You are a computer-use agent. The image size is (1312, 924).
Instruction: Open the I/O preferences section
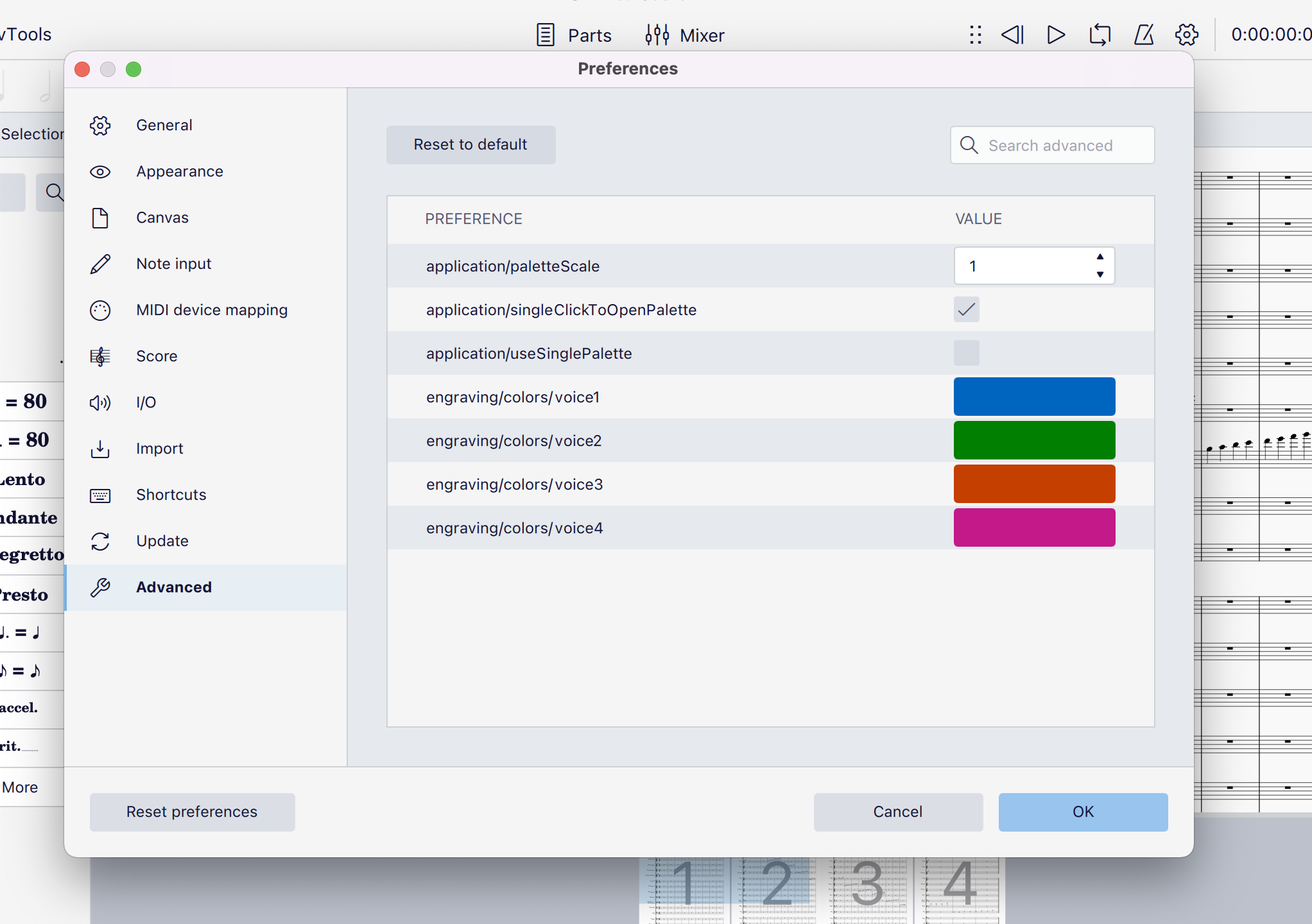pos(146,402)
